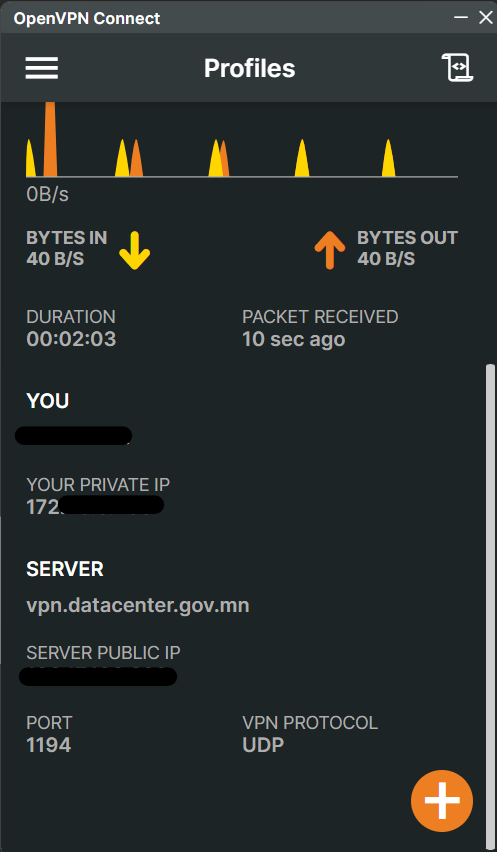Click the port number 1194
Viewport: 497px width, 852px height.
click(48, 745)
